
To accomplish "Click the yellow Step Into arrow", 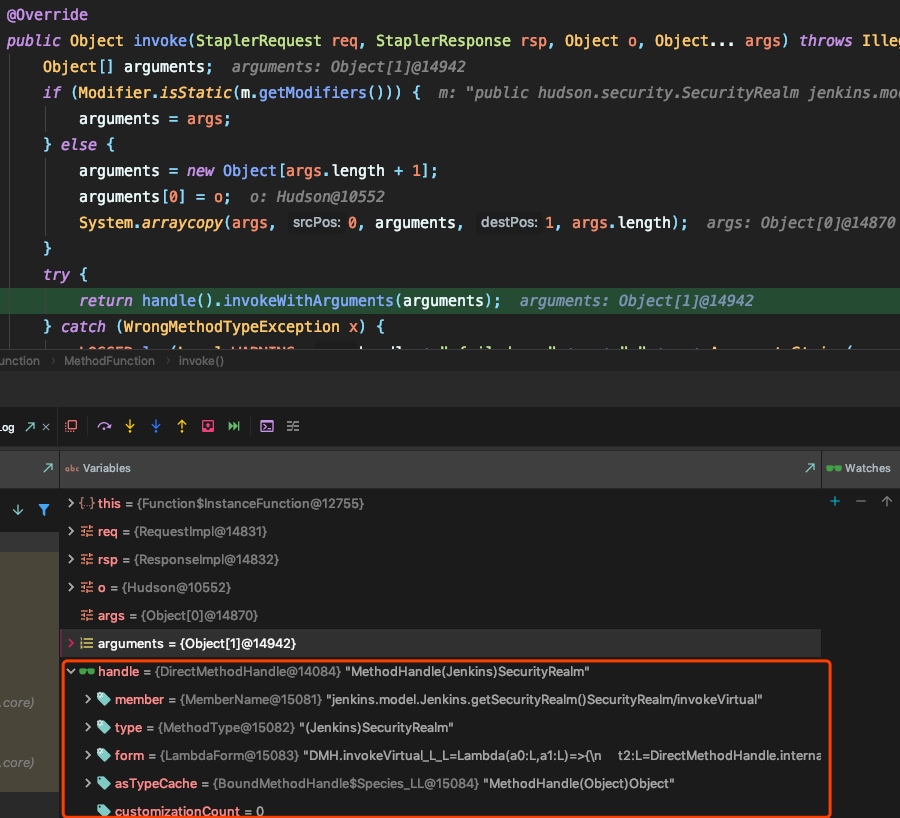I will point(130,426).
